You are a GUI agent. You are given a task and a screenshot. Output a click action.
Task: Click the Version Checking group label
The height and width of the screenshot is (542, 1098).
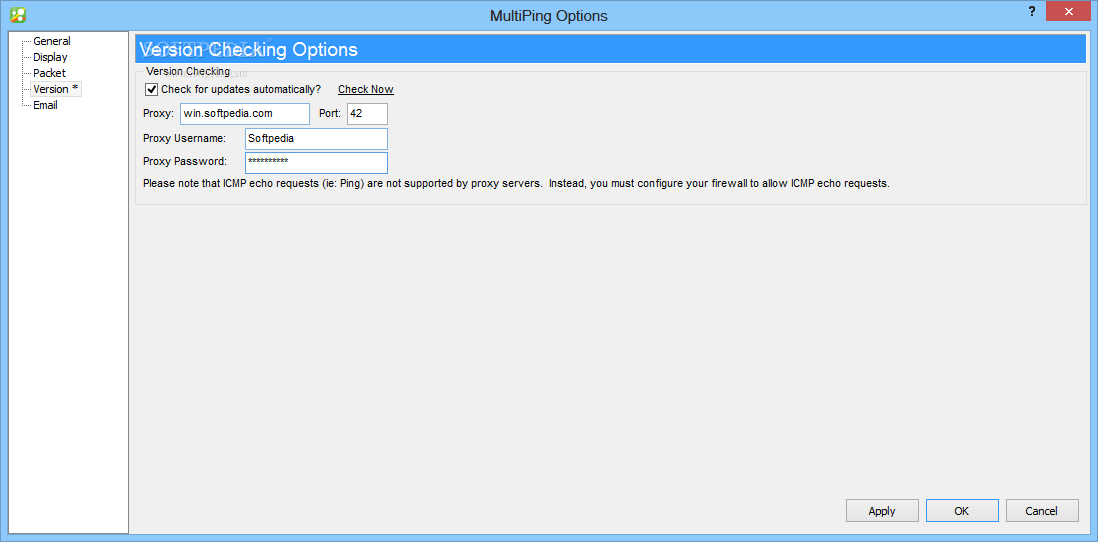point(188,71)
